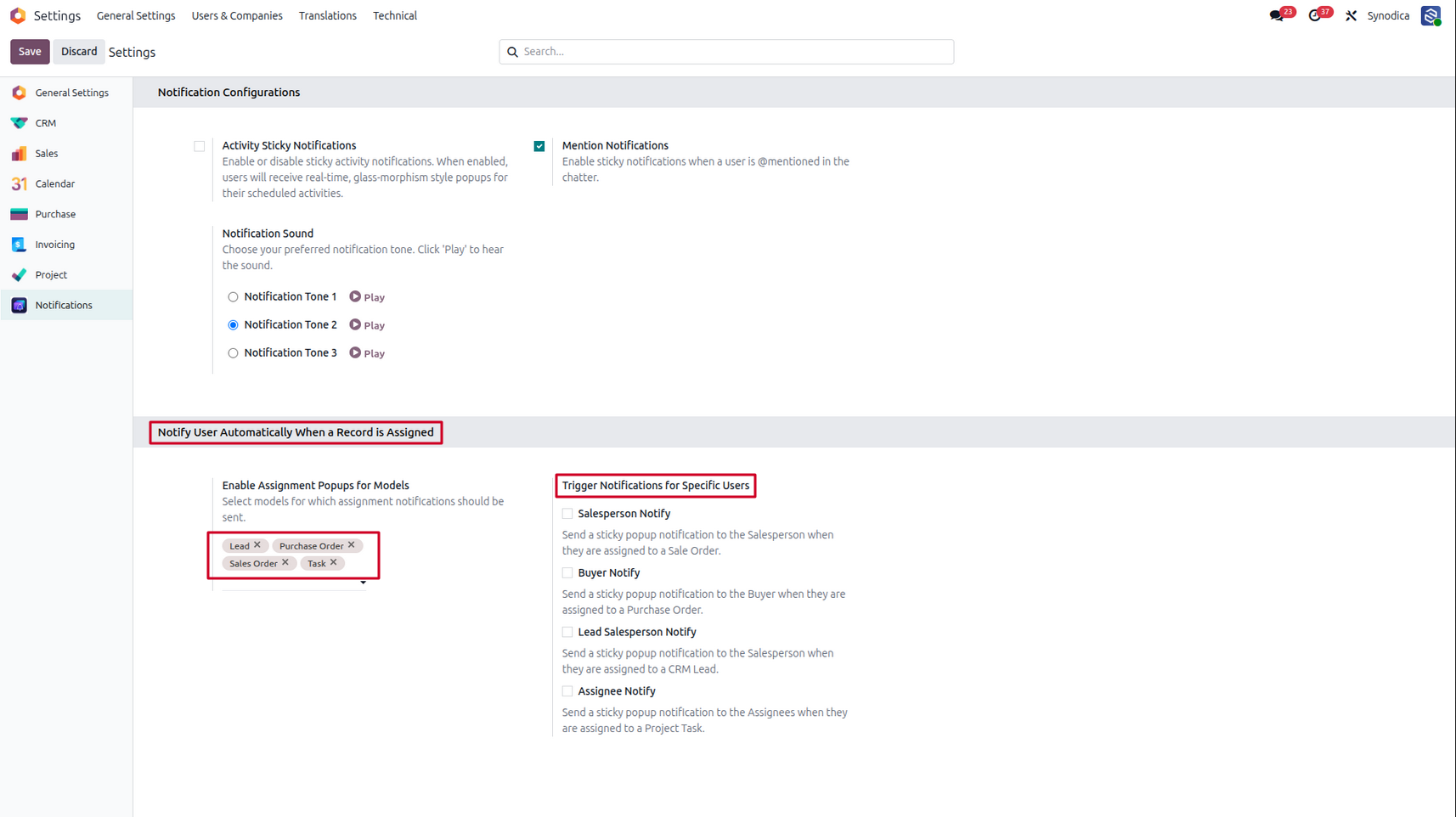1456x817 pixels.
Task: Open the CRM settings section icon
Action: click(19, 123)
